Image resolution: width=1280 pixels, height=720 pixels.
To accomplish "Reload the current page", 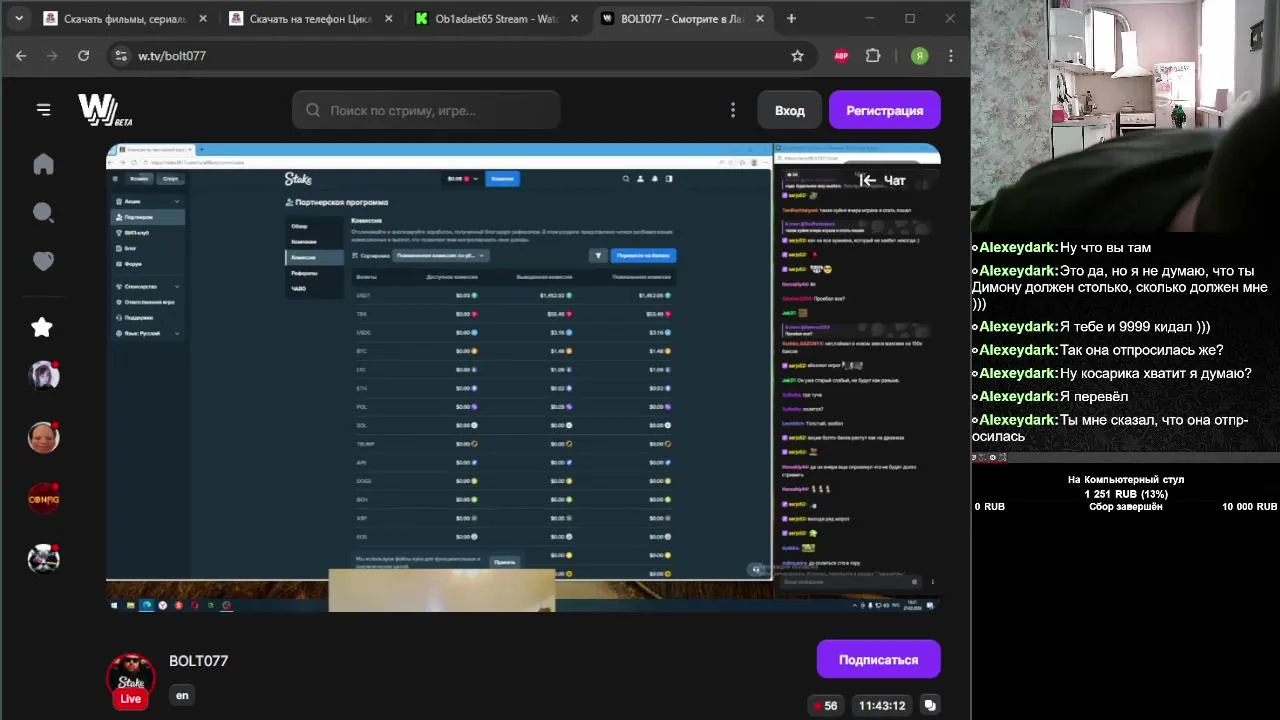I will (84, 56).
